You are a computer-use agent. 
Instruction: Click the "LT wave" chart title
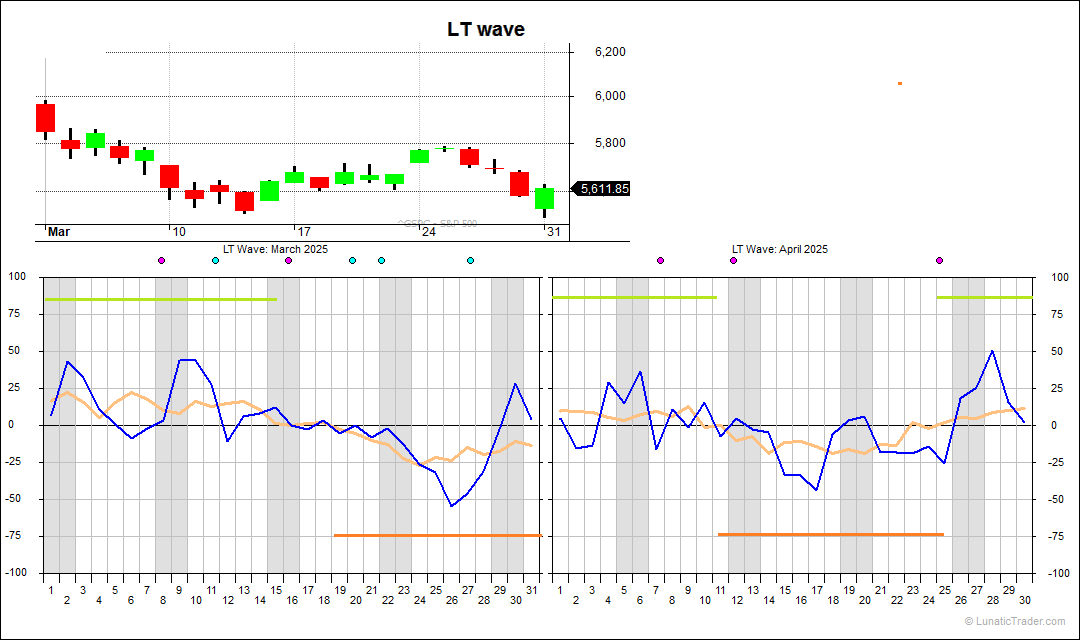coord(485,30)
